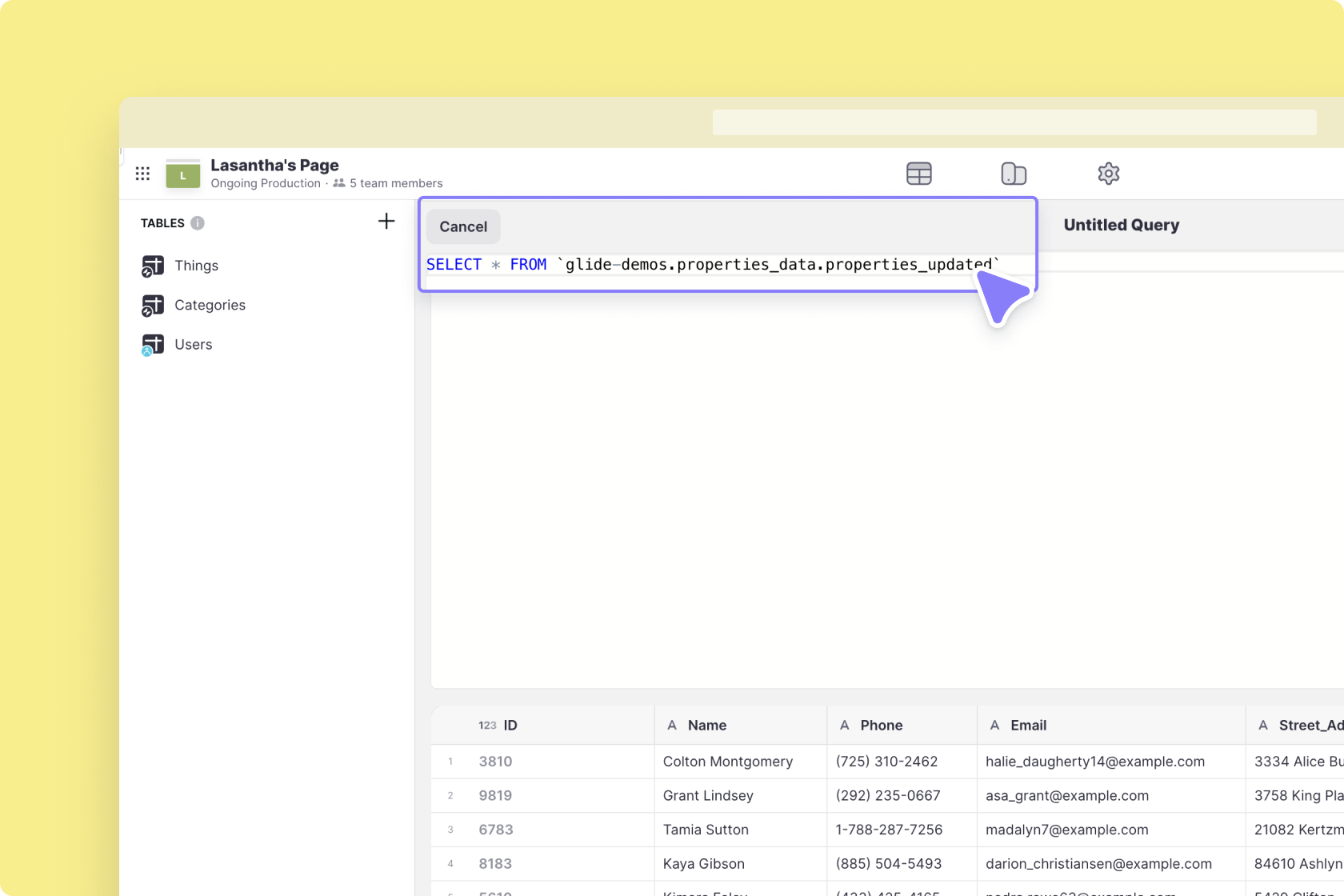The height and width of the screenshot is (896, 1344).
Task: Add a new table with the plus button
Action: tap(386, 221)
